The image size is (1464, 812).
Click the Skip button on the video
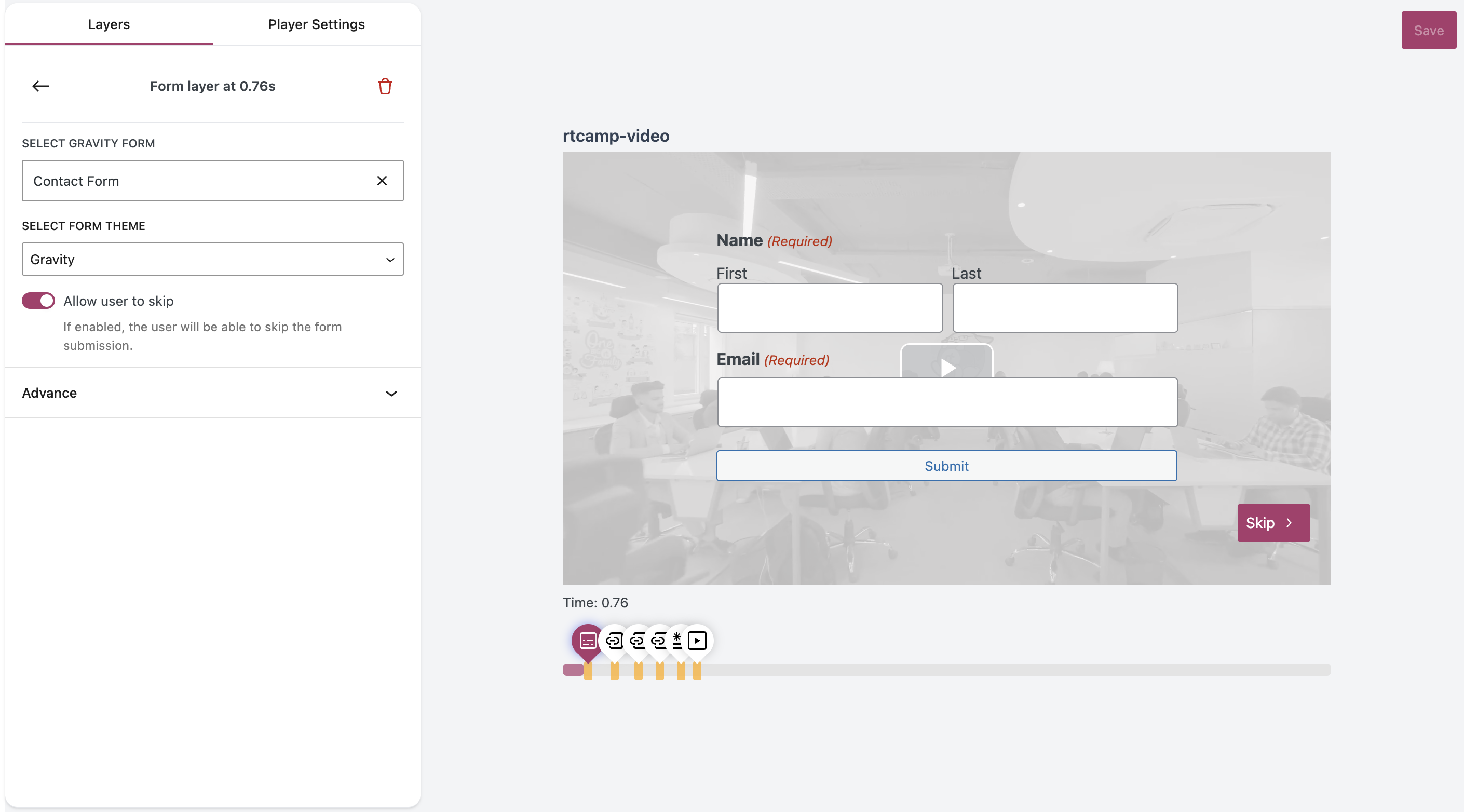coord(1273,523)
